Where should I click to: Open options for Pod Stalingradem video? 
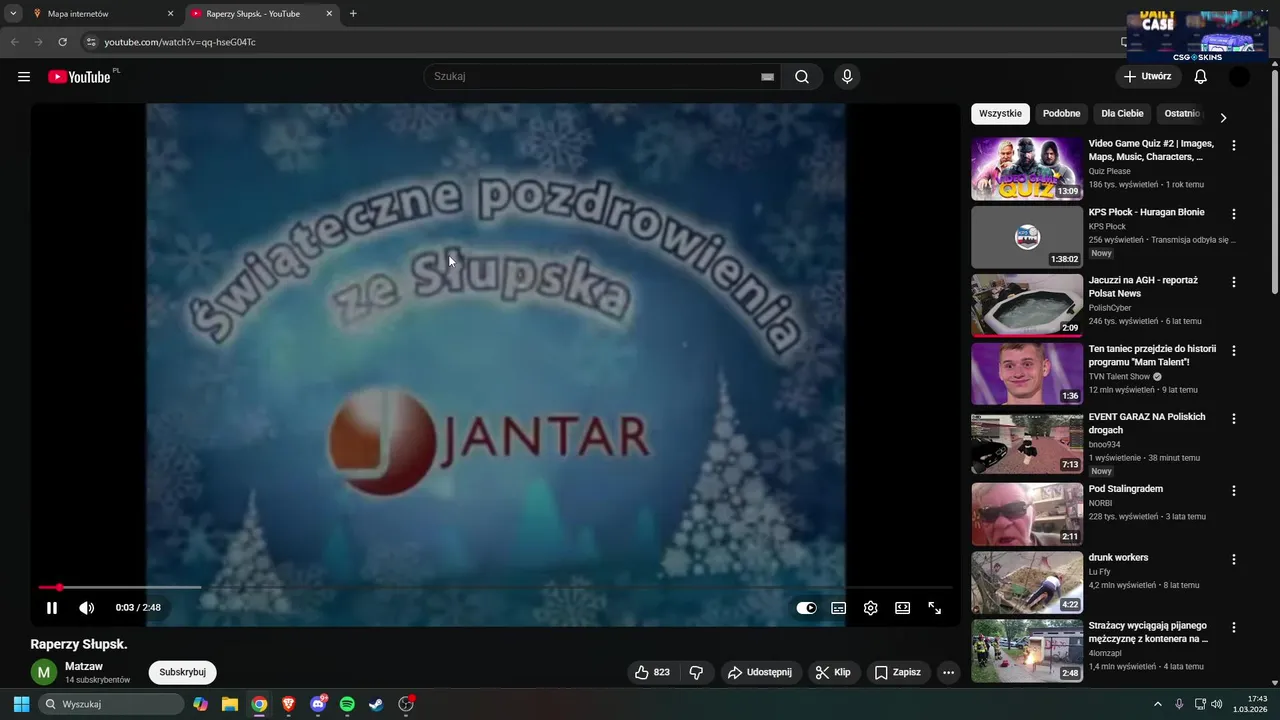[1234, 491]
